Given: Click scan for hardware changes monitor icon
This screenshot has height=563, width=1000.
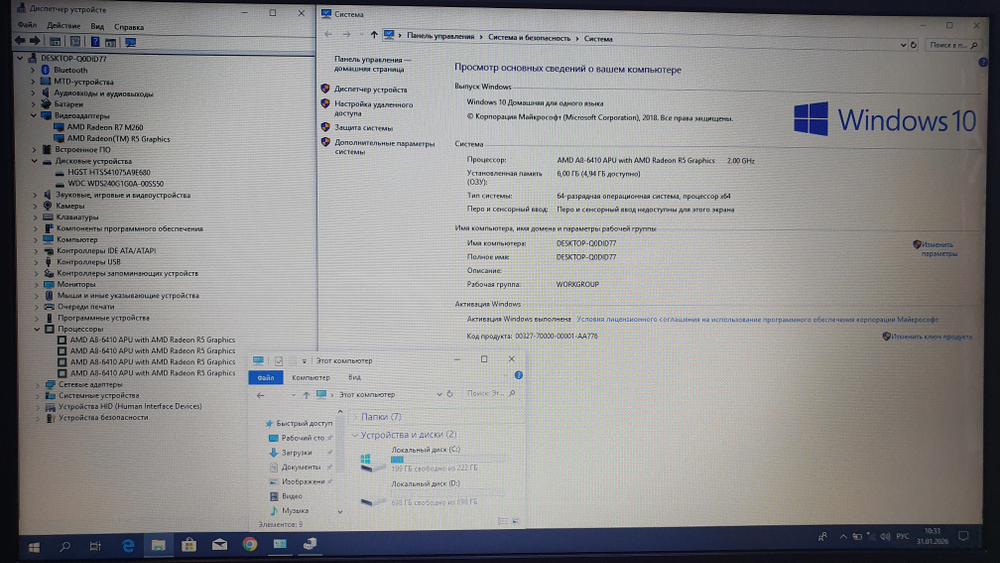Looking at the screenshot, I should (x=131, y=42).
